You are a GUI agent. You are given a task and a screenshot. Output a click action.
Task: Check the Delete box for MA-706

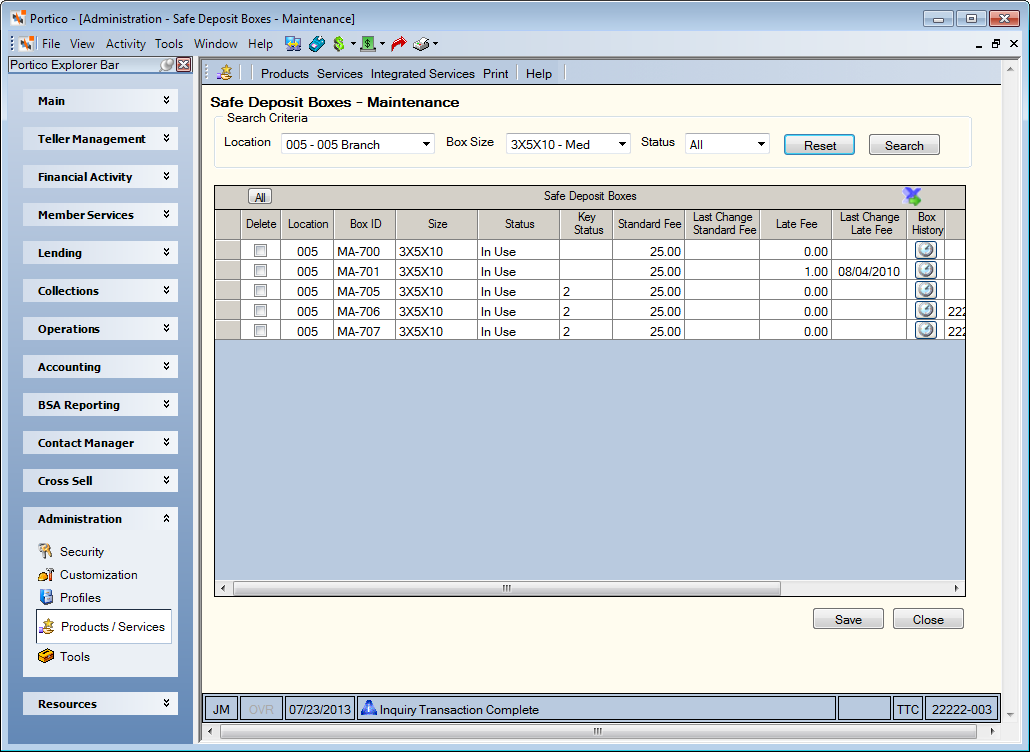click(261, 311)
